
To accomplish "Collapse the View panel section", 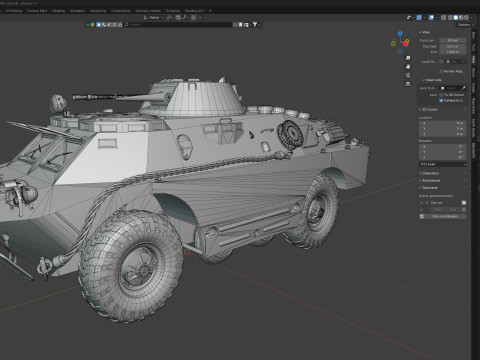I will 426,32.
